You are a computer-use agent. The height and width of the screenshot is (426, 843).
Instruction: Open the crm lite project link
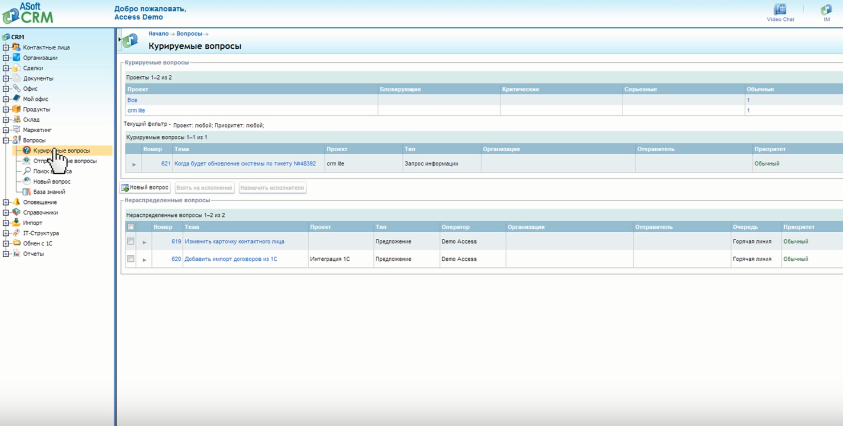click(136, 110)
